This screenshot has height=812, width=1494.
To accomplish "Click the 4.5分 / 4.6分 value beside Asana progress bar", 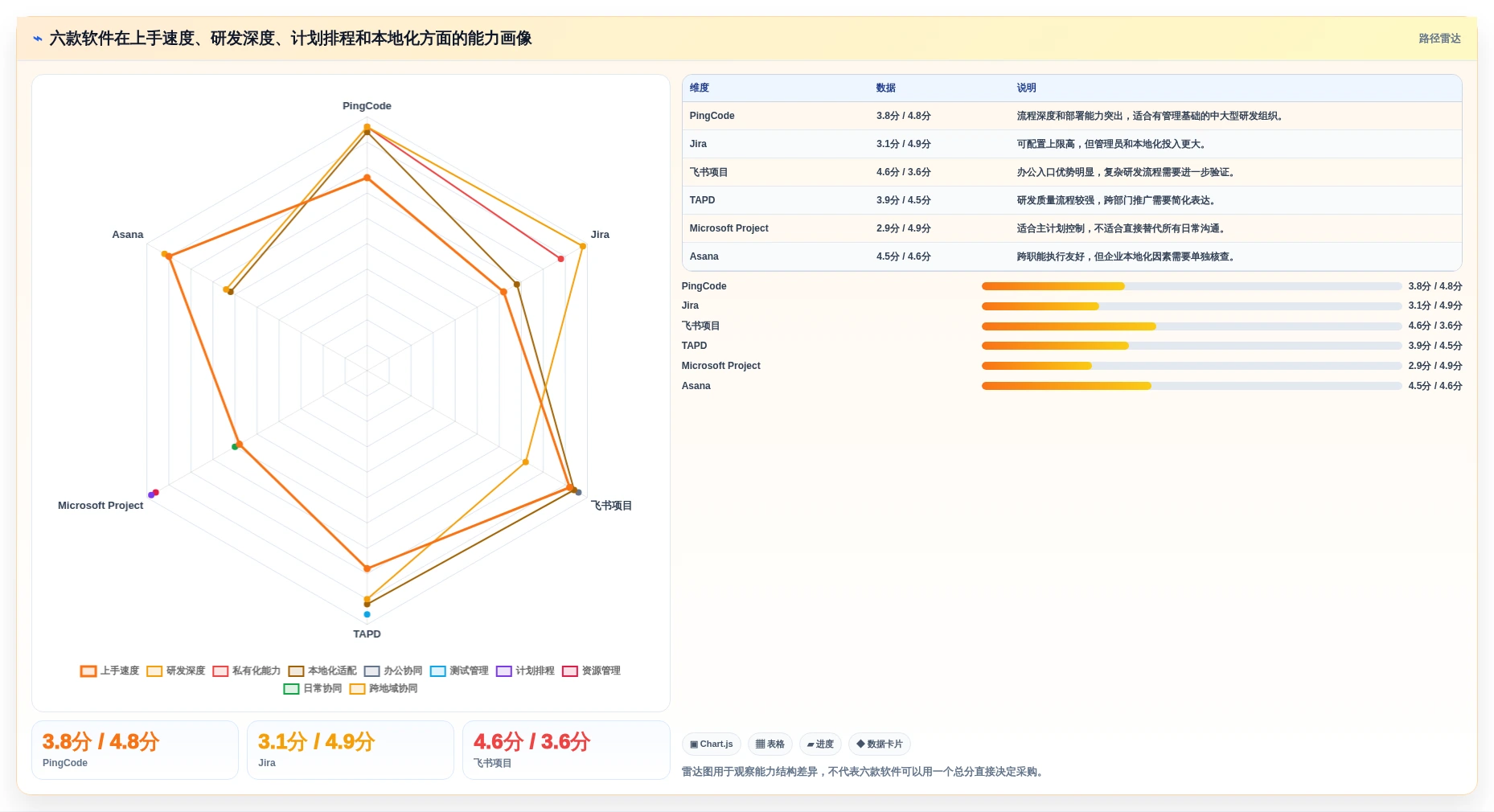I will [1435, 386].
